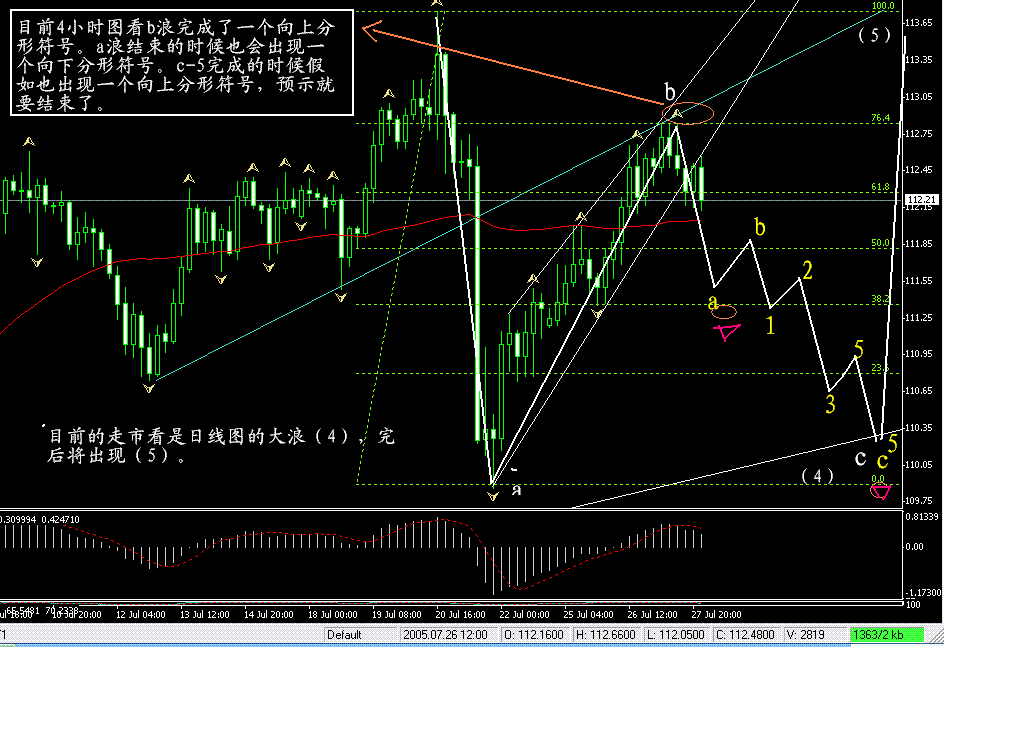Select the Fibonacci 76.4 level label
1024x742 pixels.
click(x=880, y=118)
